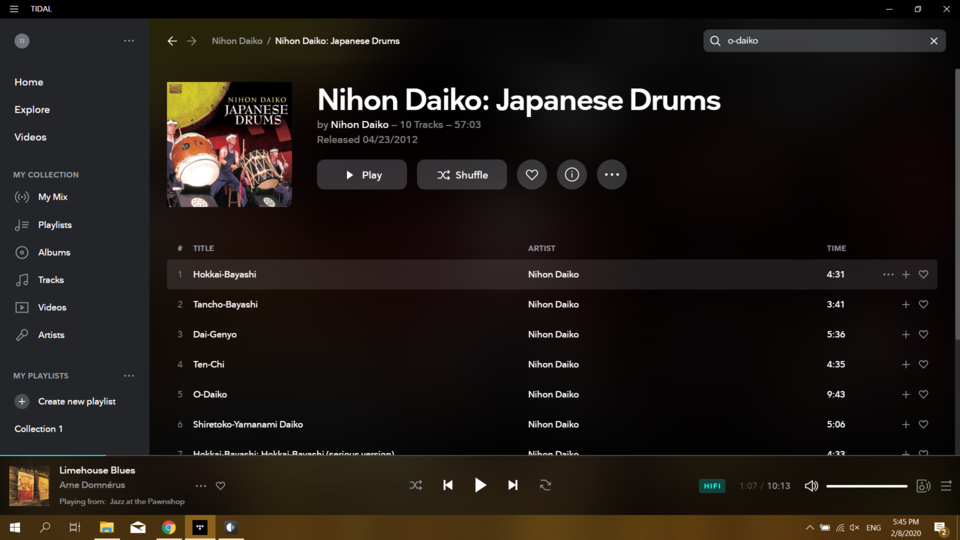960x540 pixels.
Task: Adjust the volume slider
Action: tap(866, 486)
